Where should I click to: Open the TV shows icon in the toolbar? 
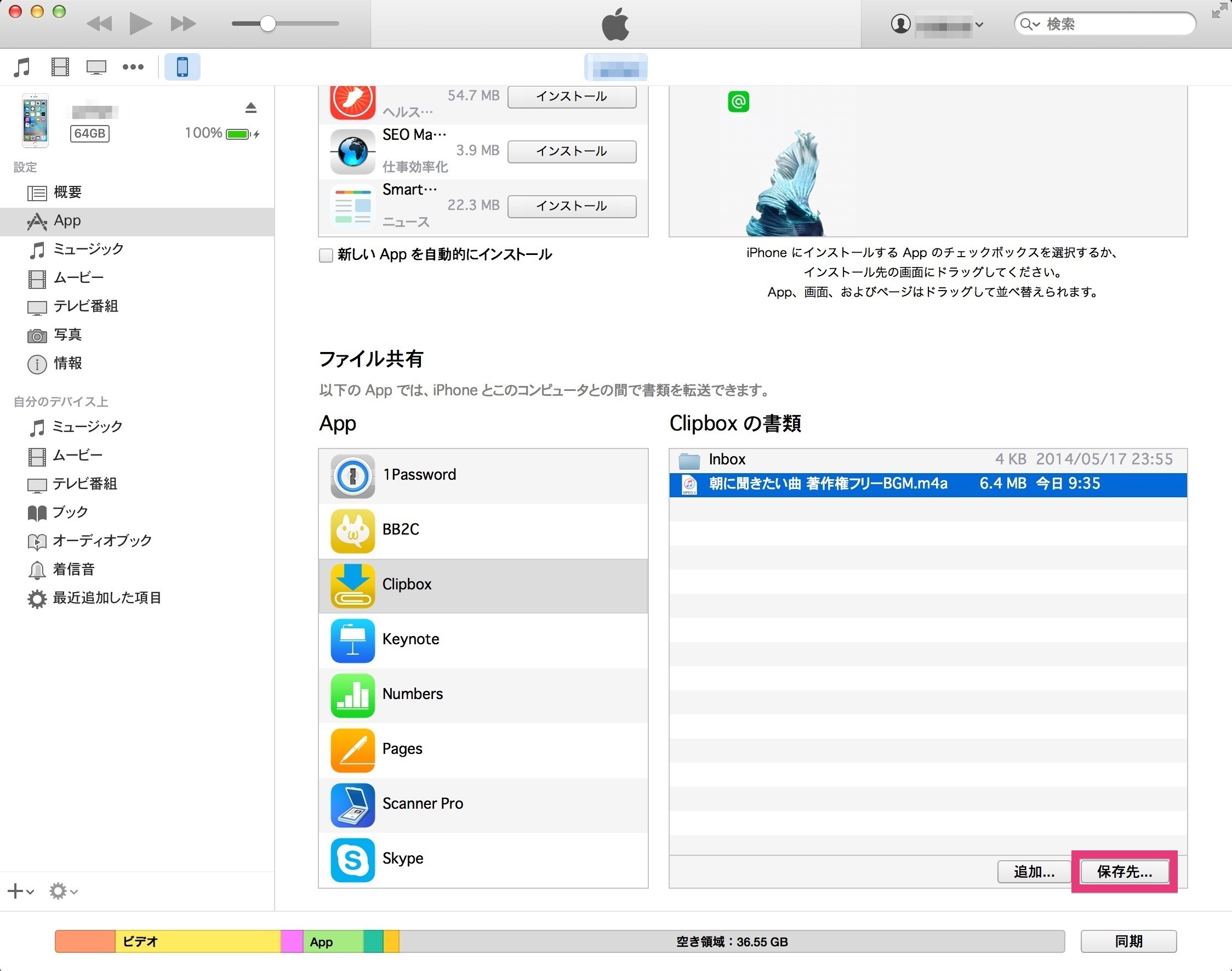click(96, 67)
